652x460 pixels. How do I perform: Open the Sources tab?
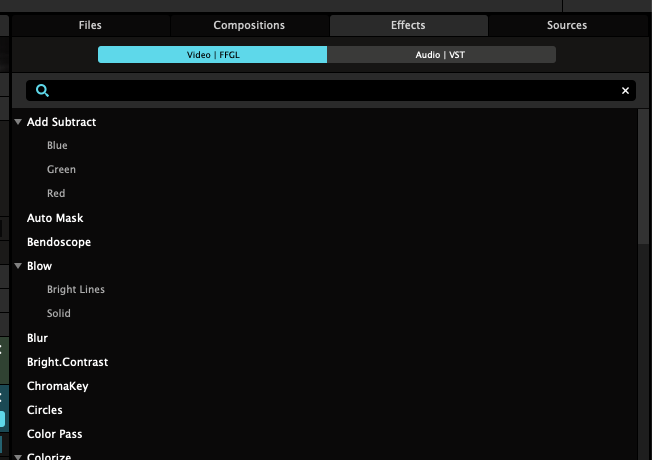click(x=567, y=25)
